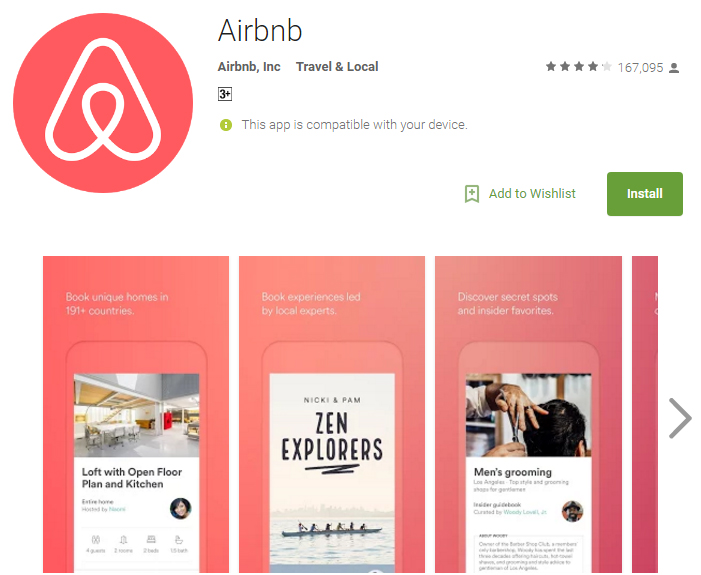The image size is (701, 575).
Task: Open the Travel & Local category
Action: tap(337, 67)
